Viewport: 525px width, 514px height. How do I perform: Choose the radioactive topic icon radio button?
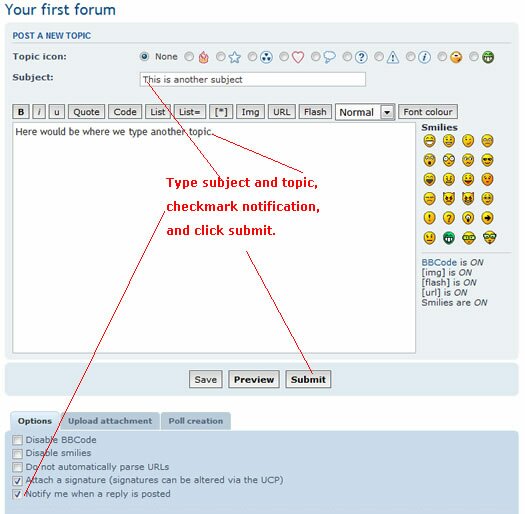click(252, 57)
